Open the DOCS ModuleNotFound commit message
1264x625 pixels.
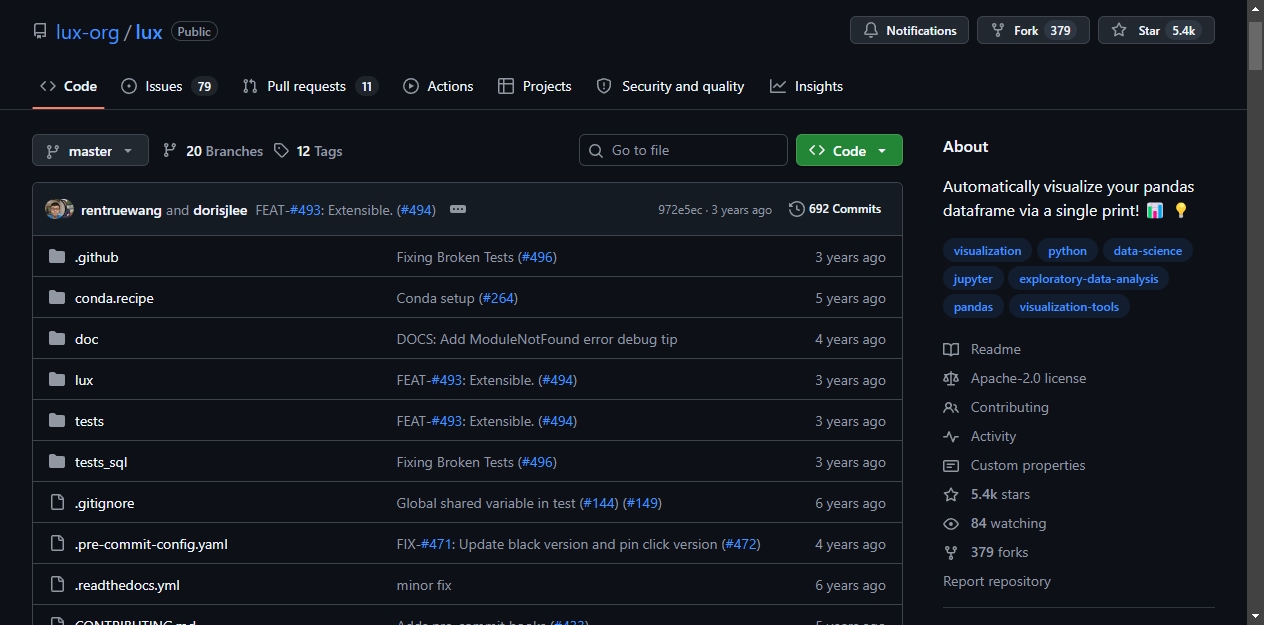pyautogui.click(x=537, y=339)
